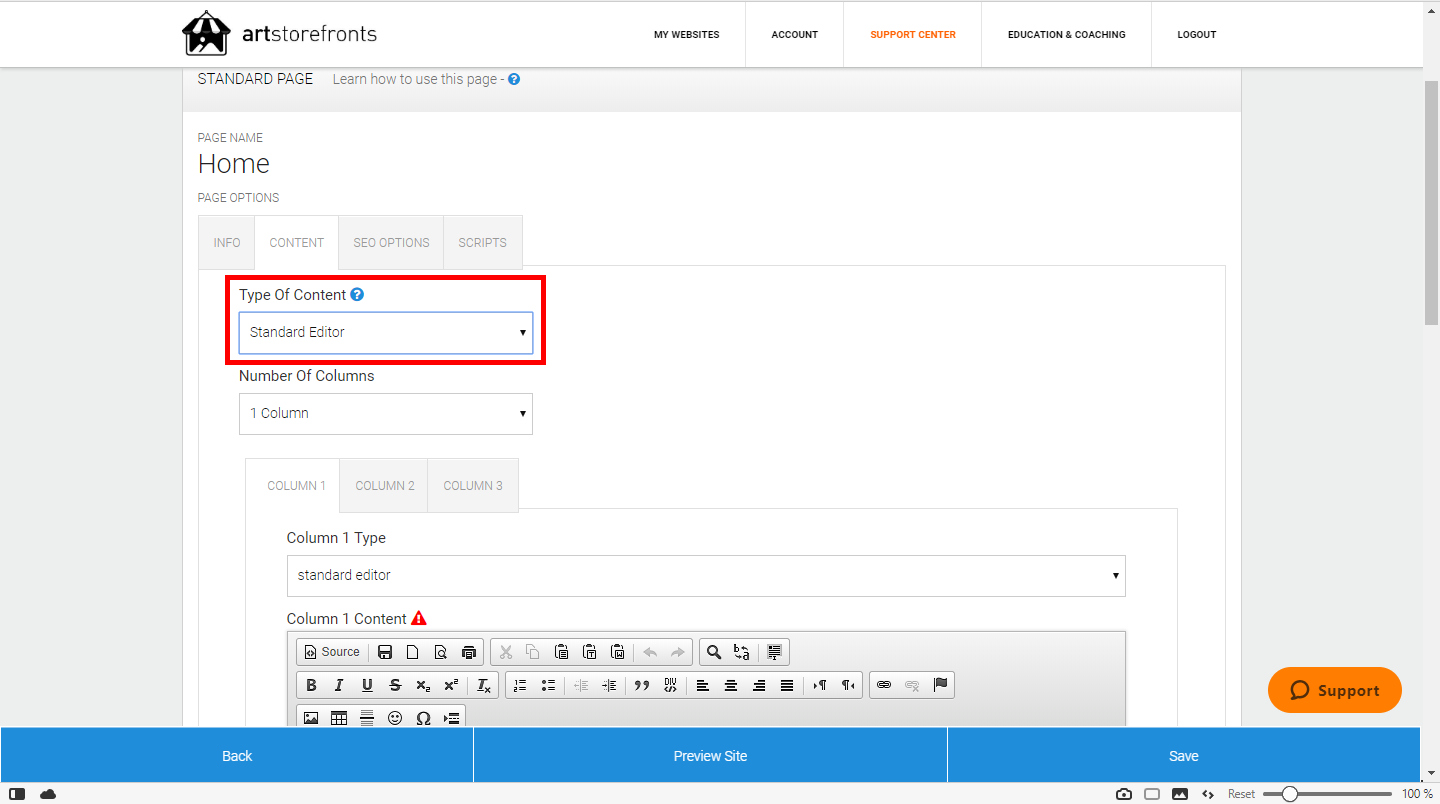Viewport: 1440px width, 804px height.
Task: Switch to the COLUMN 2 tab
Action: (384, 485)
